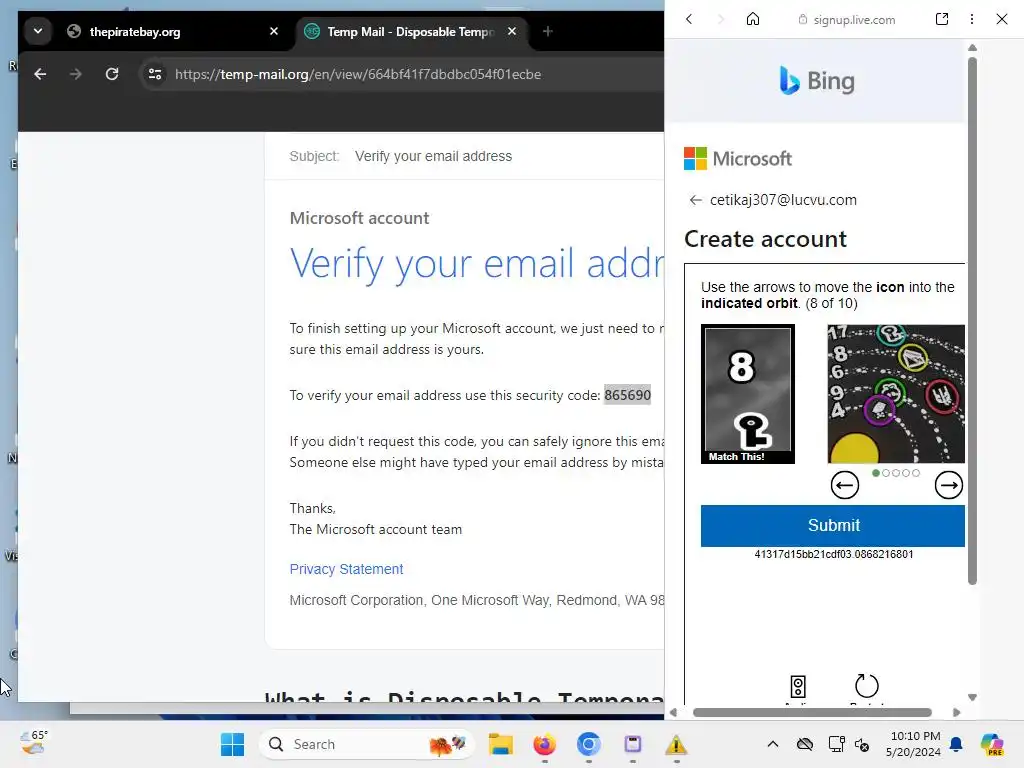This screenshot has width=1024, height=768.
Task: Open File Explorer from taskbar
Action: (501, 744)
